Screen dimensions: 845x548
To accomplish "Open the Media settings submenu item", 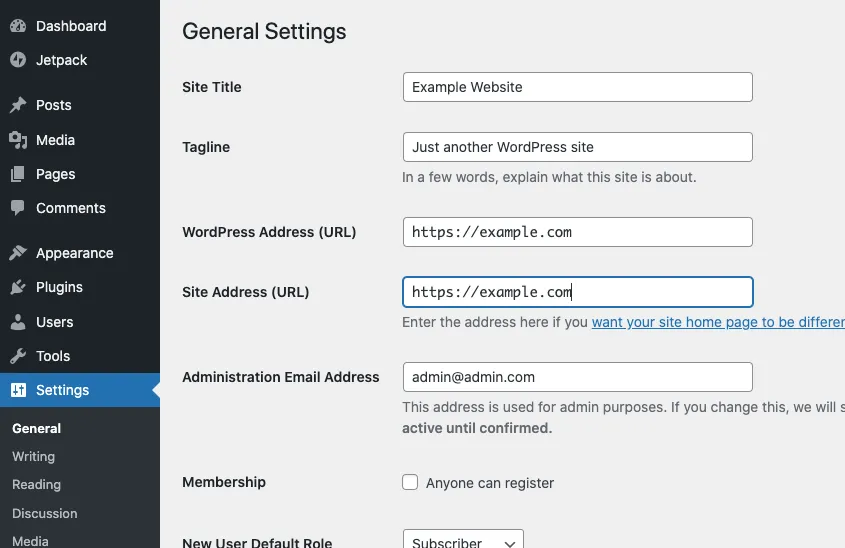I will pyautogui.click(x=30, y=541).
